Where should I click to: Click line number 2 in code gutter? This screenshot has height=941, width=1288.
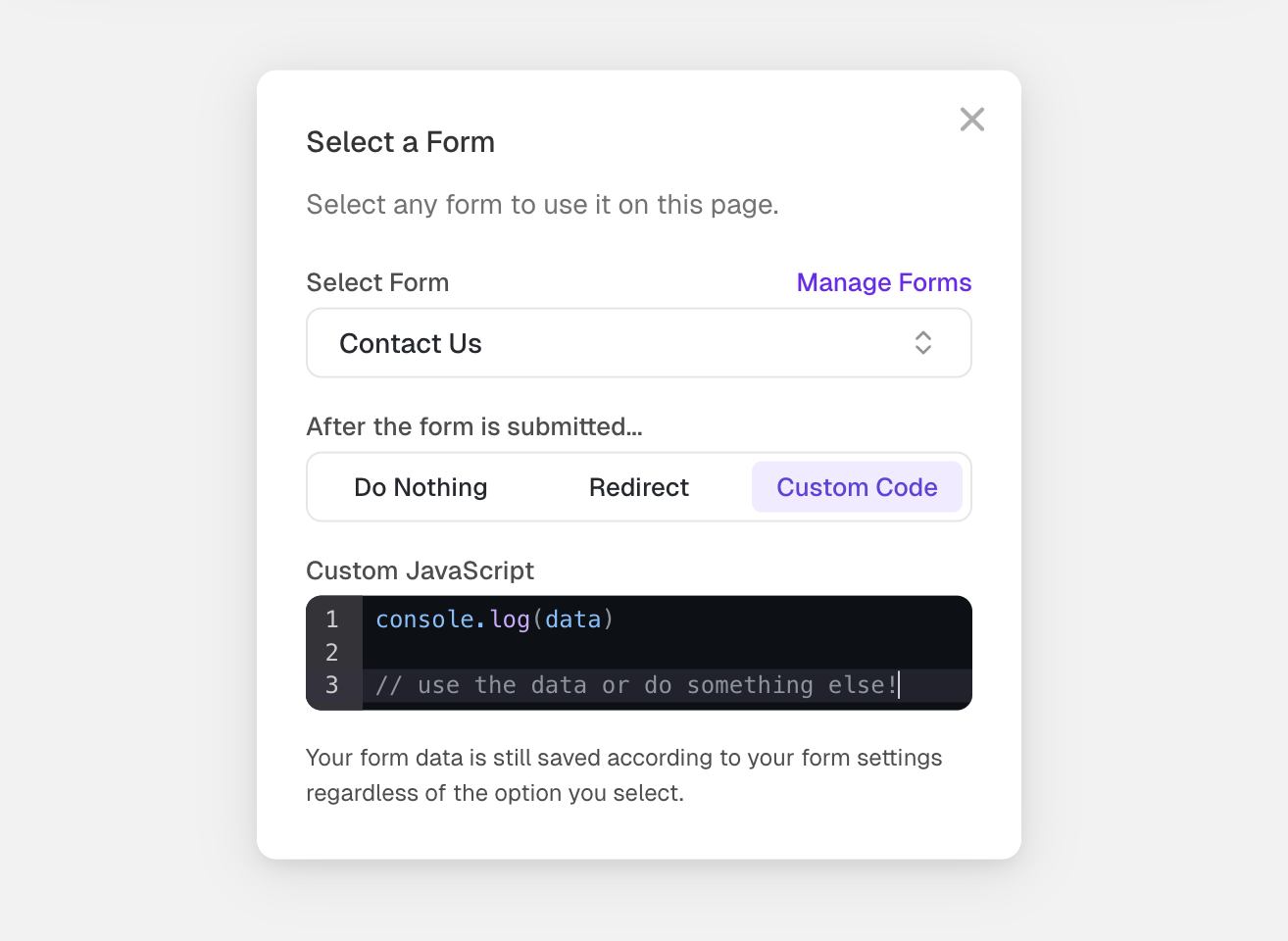[332, 653]
